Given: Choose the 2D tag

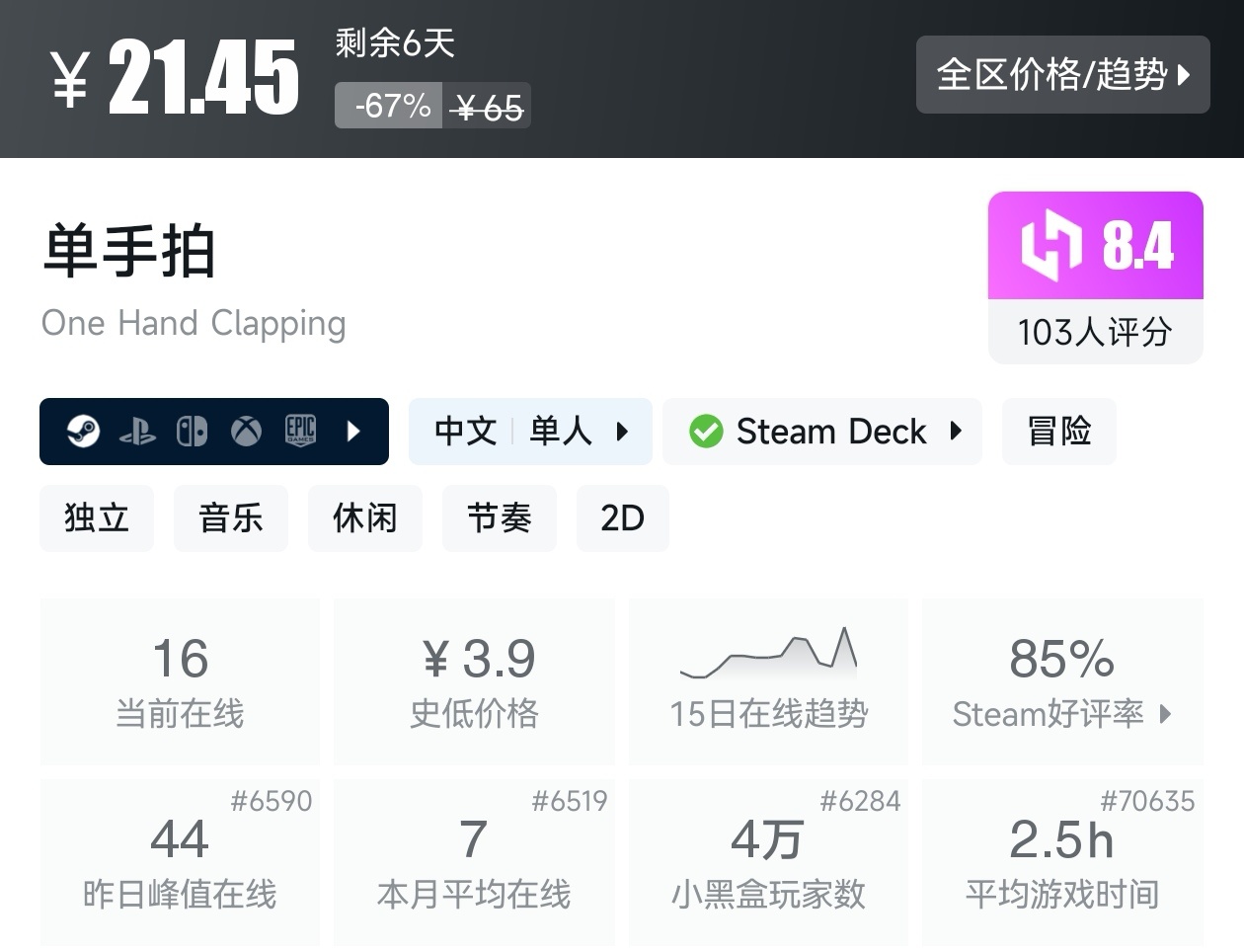Looking at the screenshot, I should pyautogui.click(x=623, y=518).
